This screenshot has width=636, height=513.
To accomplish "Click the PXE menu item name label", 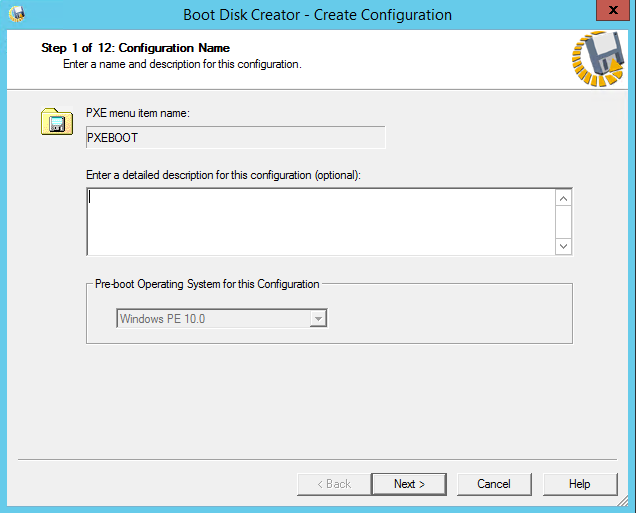I will [138, 113].
